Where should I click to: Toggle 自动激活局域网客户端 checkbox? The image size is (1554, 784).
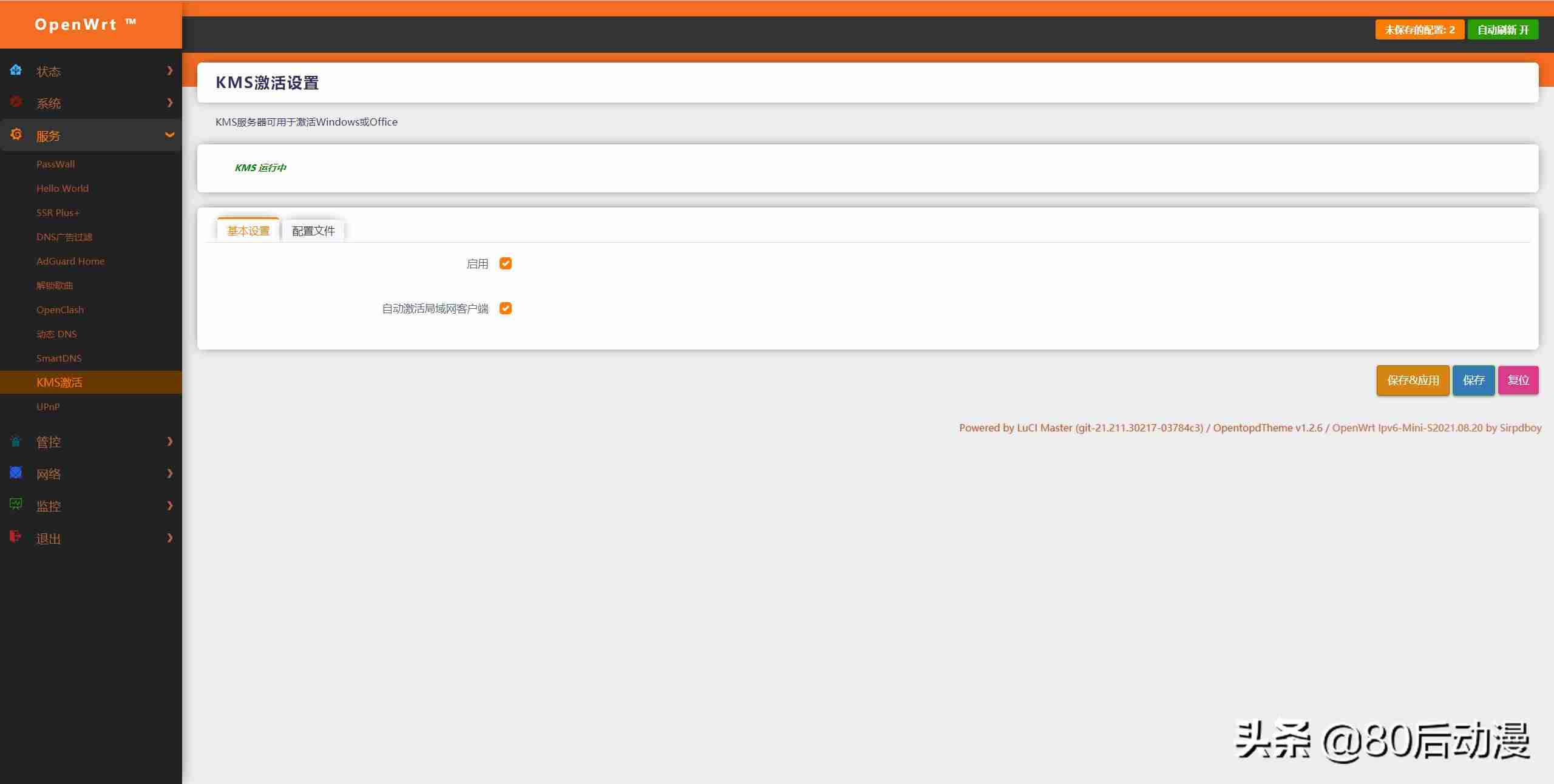click(505, 308)
